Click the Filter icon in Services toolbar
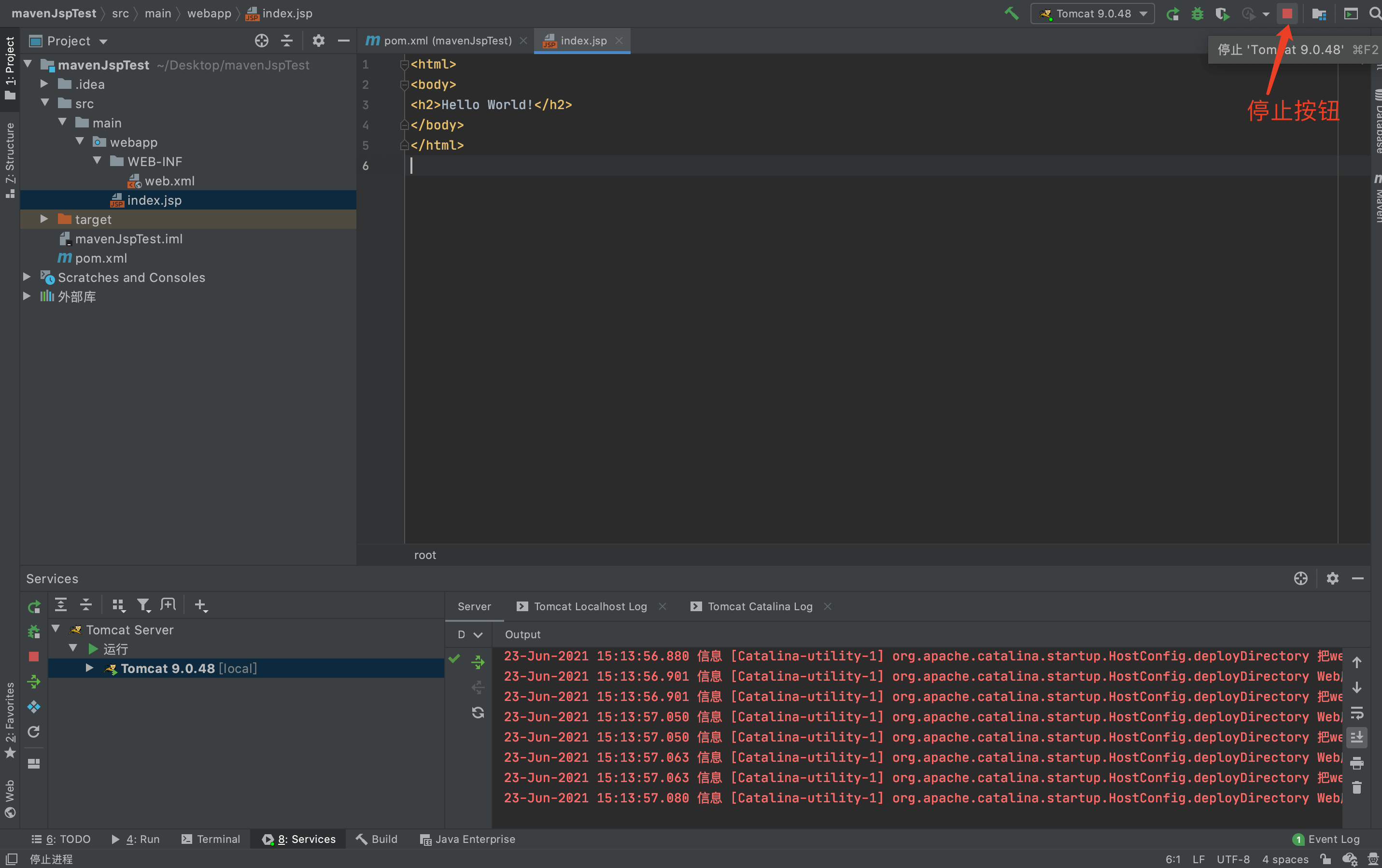1382x868 pixels. click(143, 605)
